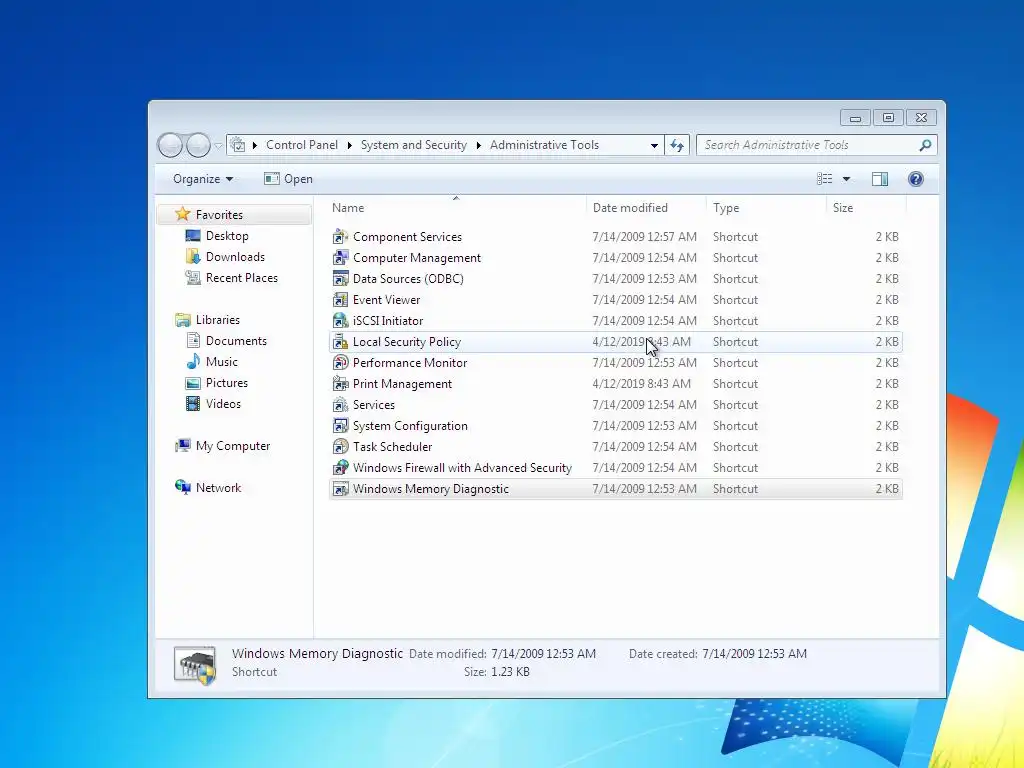Expand the view options dropdown arrow
Viewport: 1024px width, 768px height.
[846, 179]
